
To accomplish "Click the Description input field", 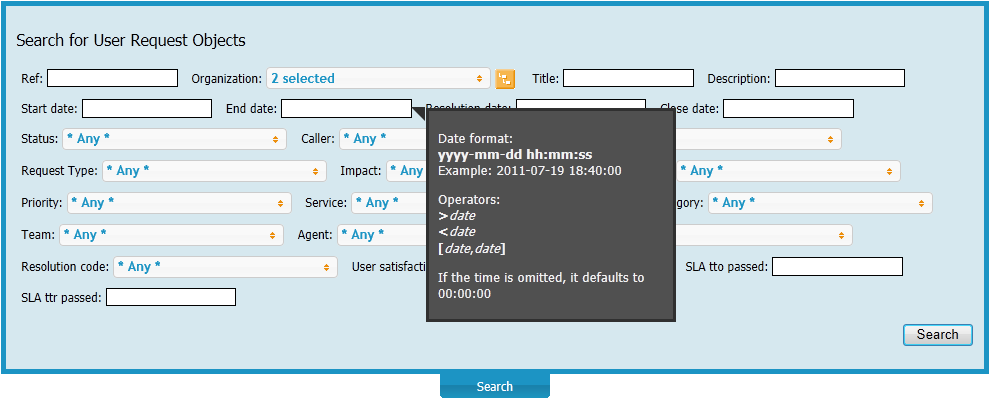I will (x=840, y=78).
